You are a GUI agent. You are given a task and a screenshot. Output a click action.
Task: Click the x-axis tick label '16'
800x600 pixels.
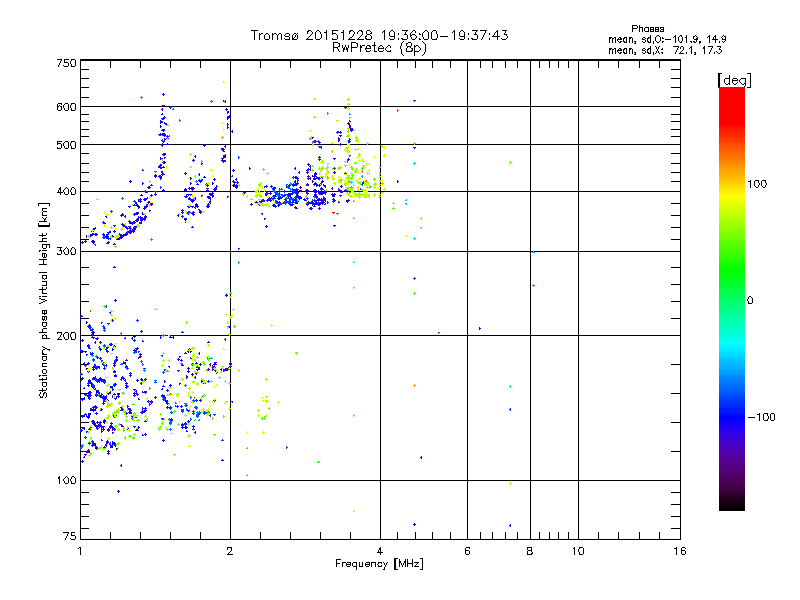[680, 551]
